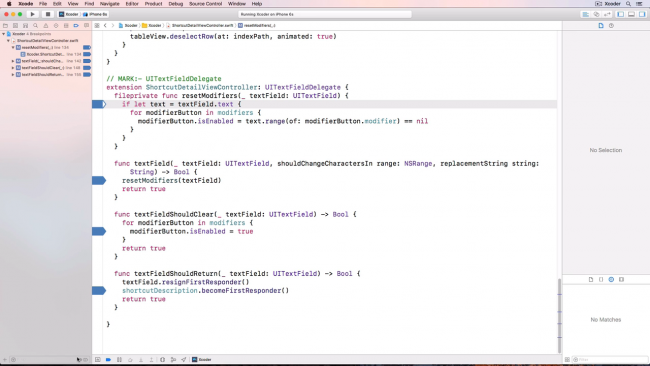Pause program execution in debug bar
The height and width of the screenshot is (366, 650).
(x=119, y=360)
